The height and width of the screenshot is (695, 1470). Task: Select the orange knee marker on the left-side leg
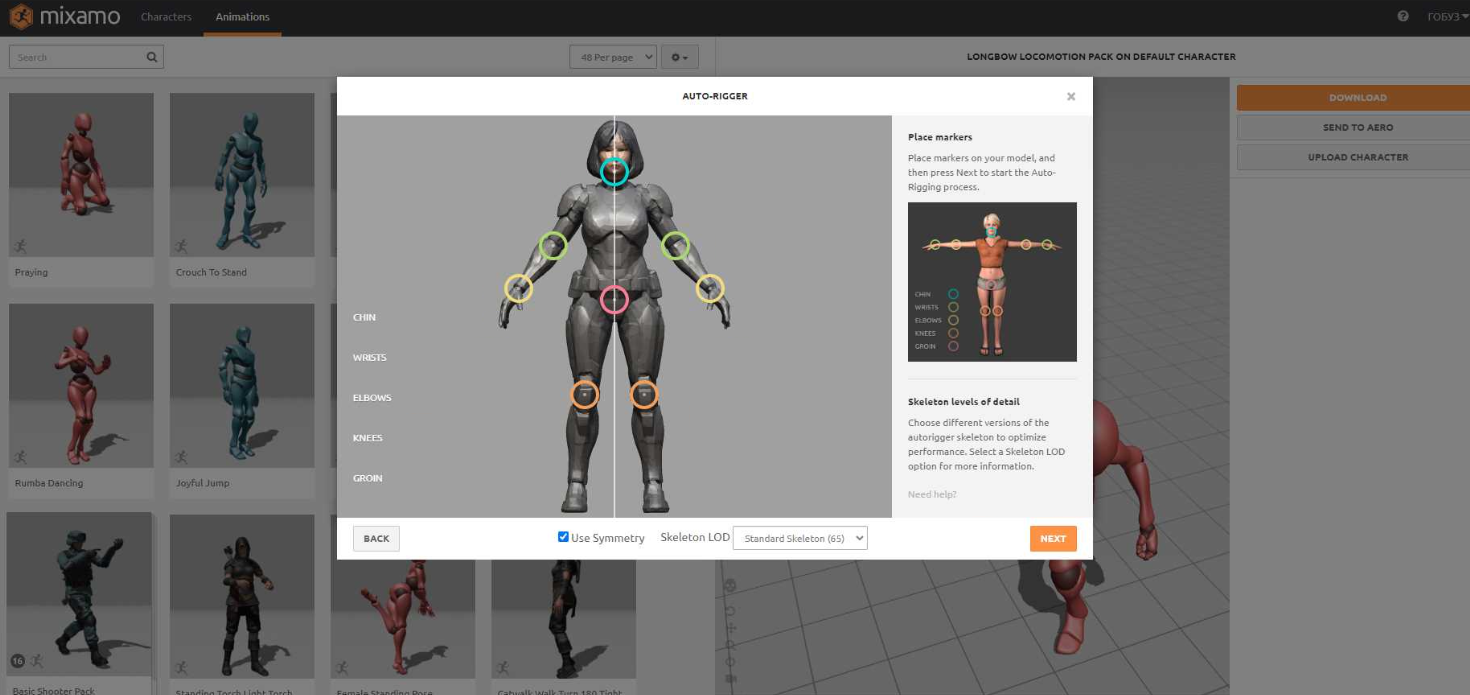[585, 395]
